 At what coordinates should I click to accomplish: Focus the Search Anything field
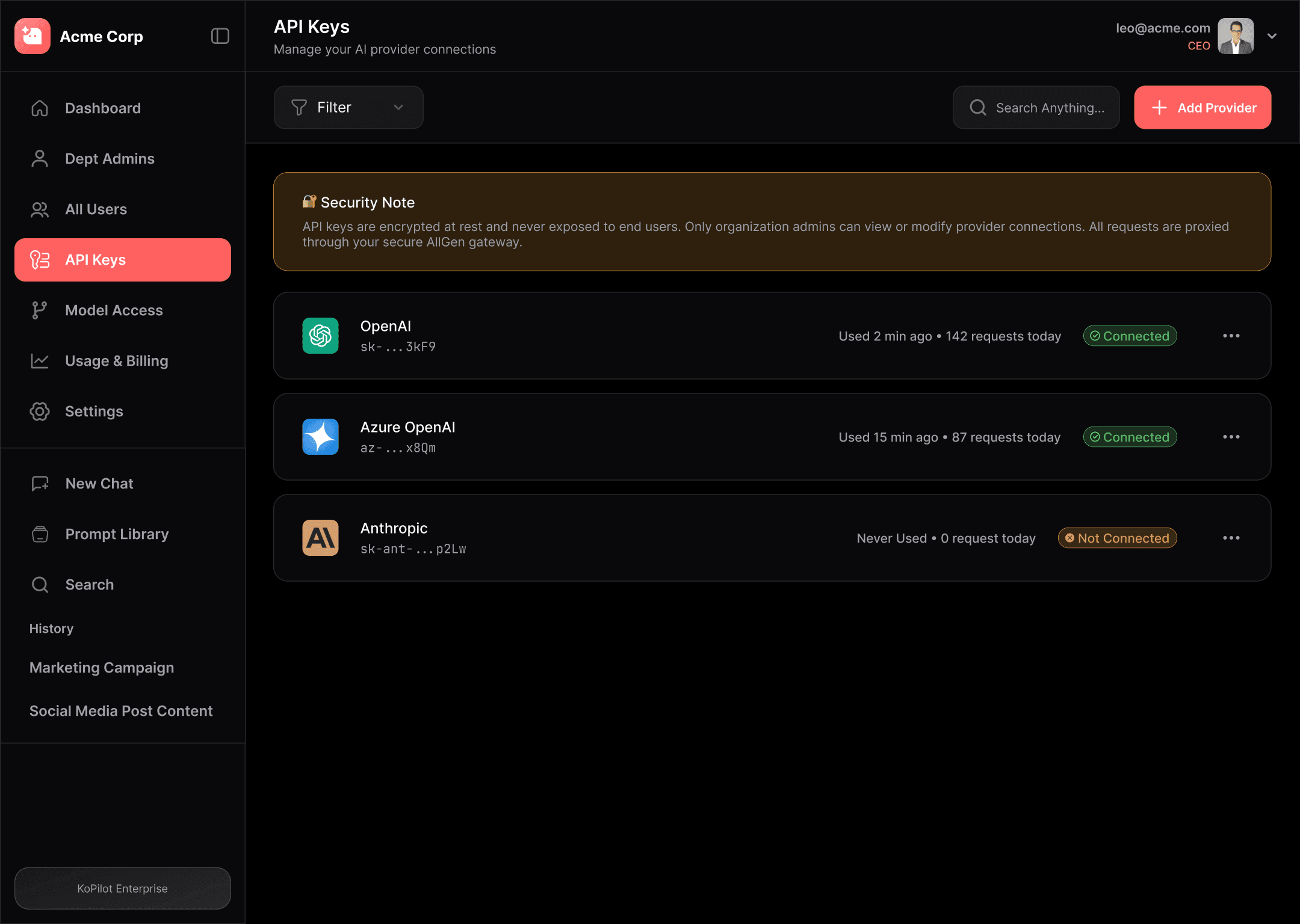coord(1048,108)
